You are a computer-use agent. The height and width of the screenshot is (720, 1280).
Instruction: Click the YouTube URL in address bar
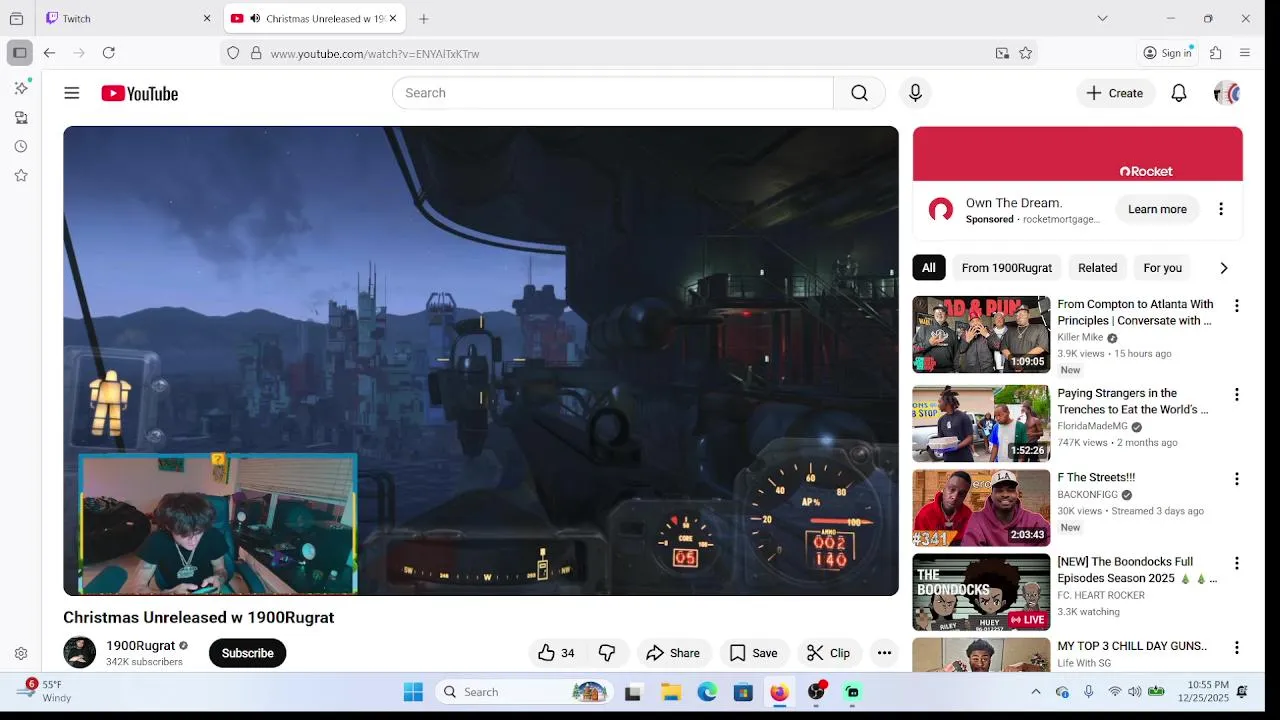point(375,54)
